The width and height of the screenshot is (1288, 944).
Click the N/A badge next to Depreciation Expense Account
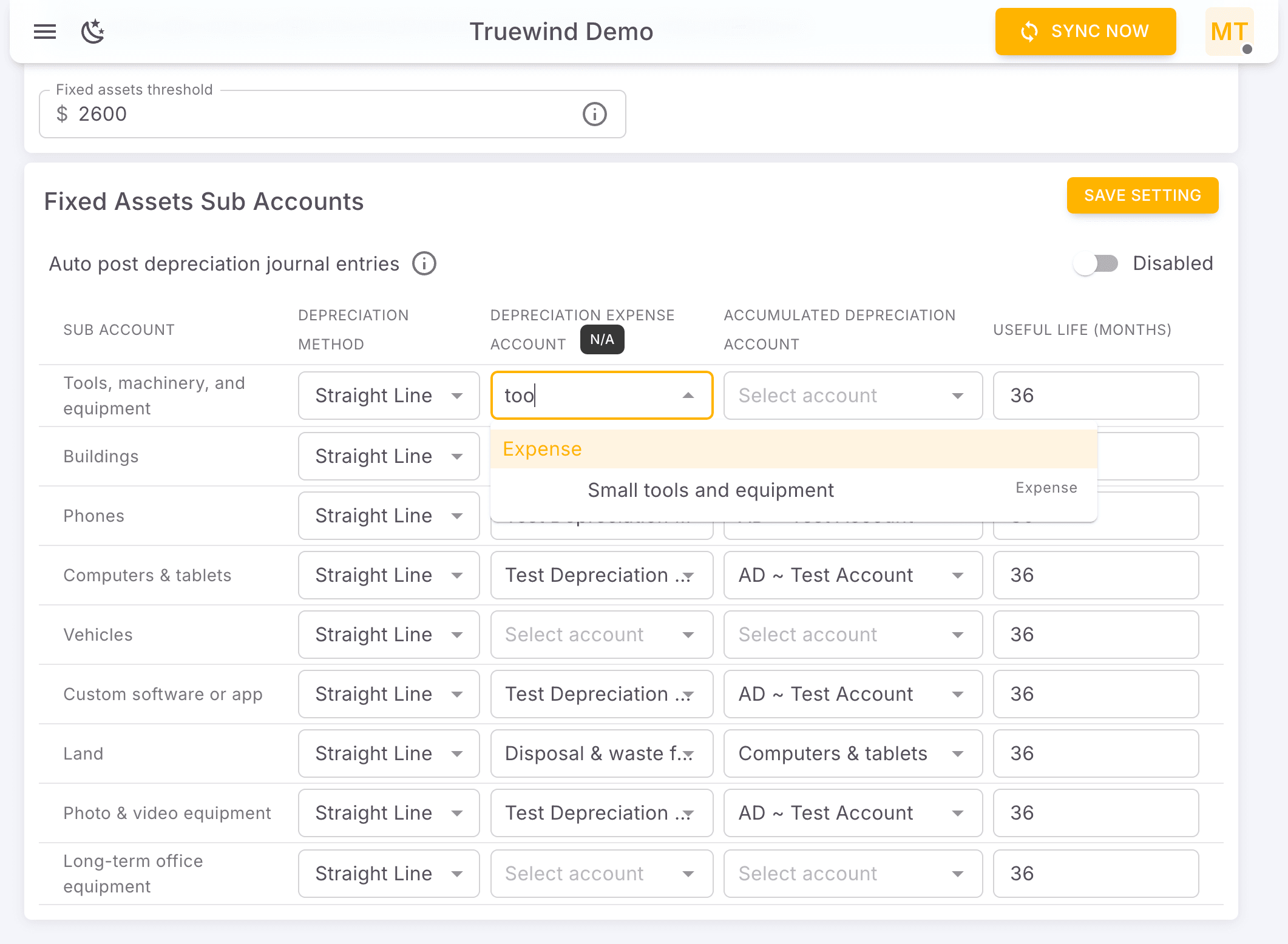[602, 340]
